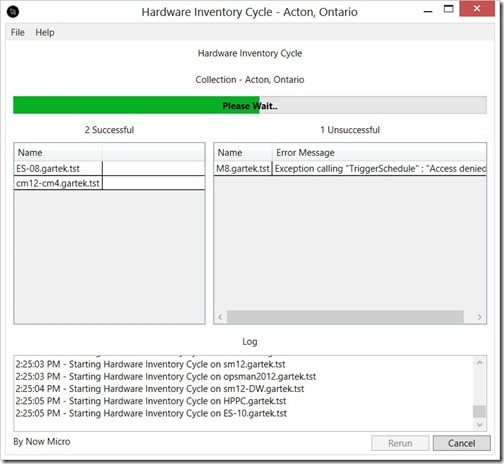Screen dimensions: 504x464
Task: Click log entry for ES-10.gartek.tst
Action: (151, 413)
